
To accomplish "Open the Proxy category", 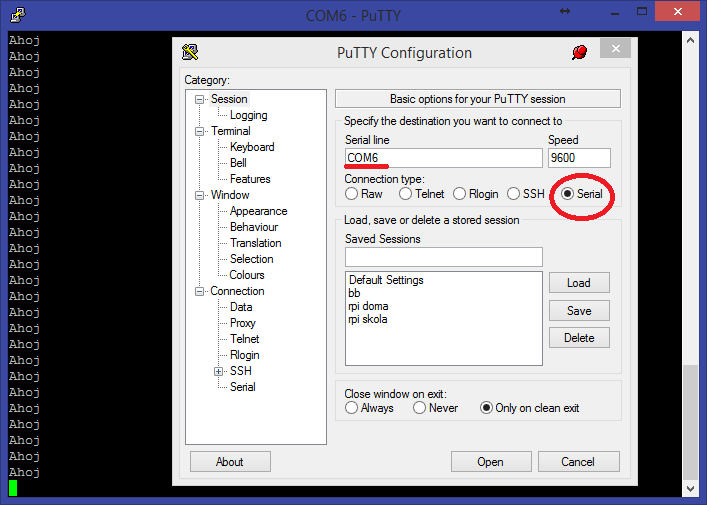I will pos(243,323).
